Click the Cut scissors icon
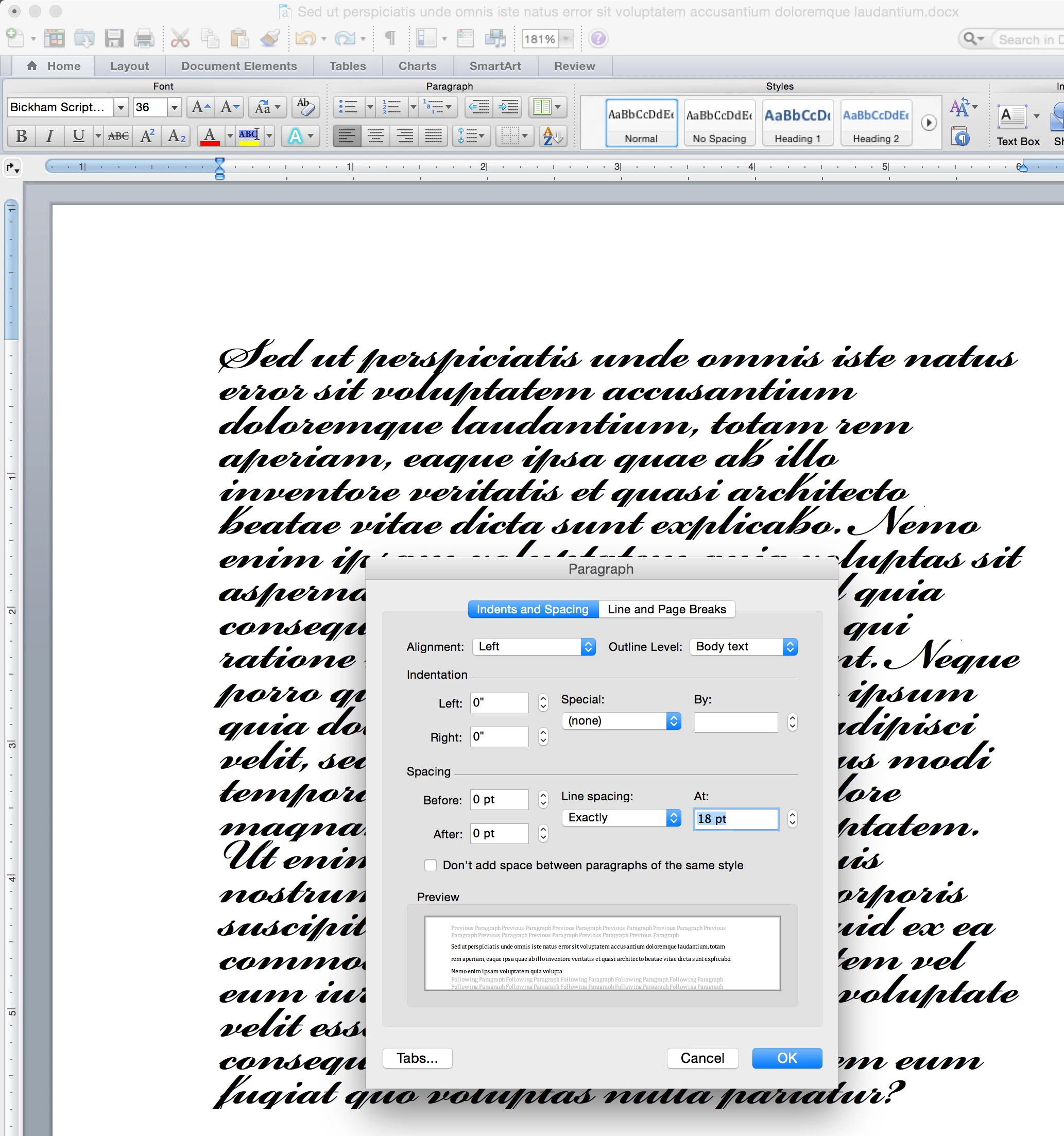 (x=180, y=39)
